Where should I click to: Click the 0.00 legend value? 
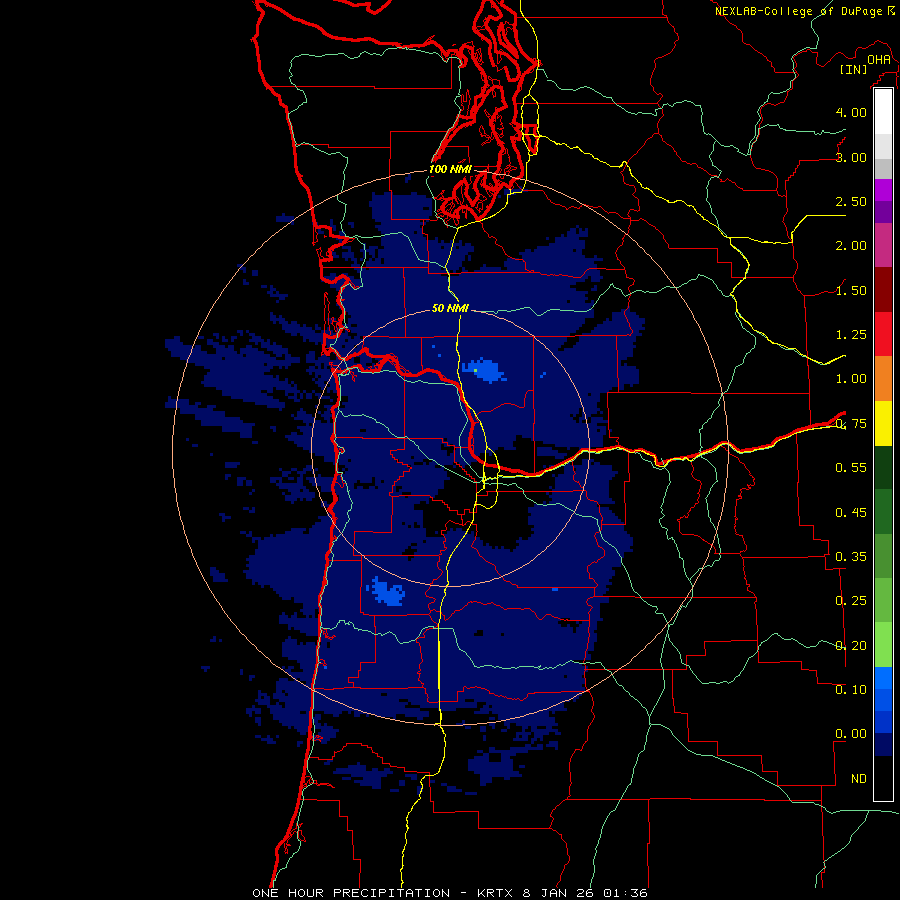coord(851,734)
